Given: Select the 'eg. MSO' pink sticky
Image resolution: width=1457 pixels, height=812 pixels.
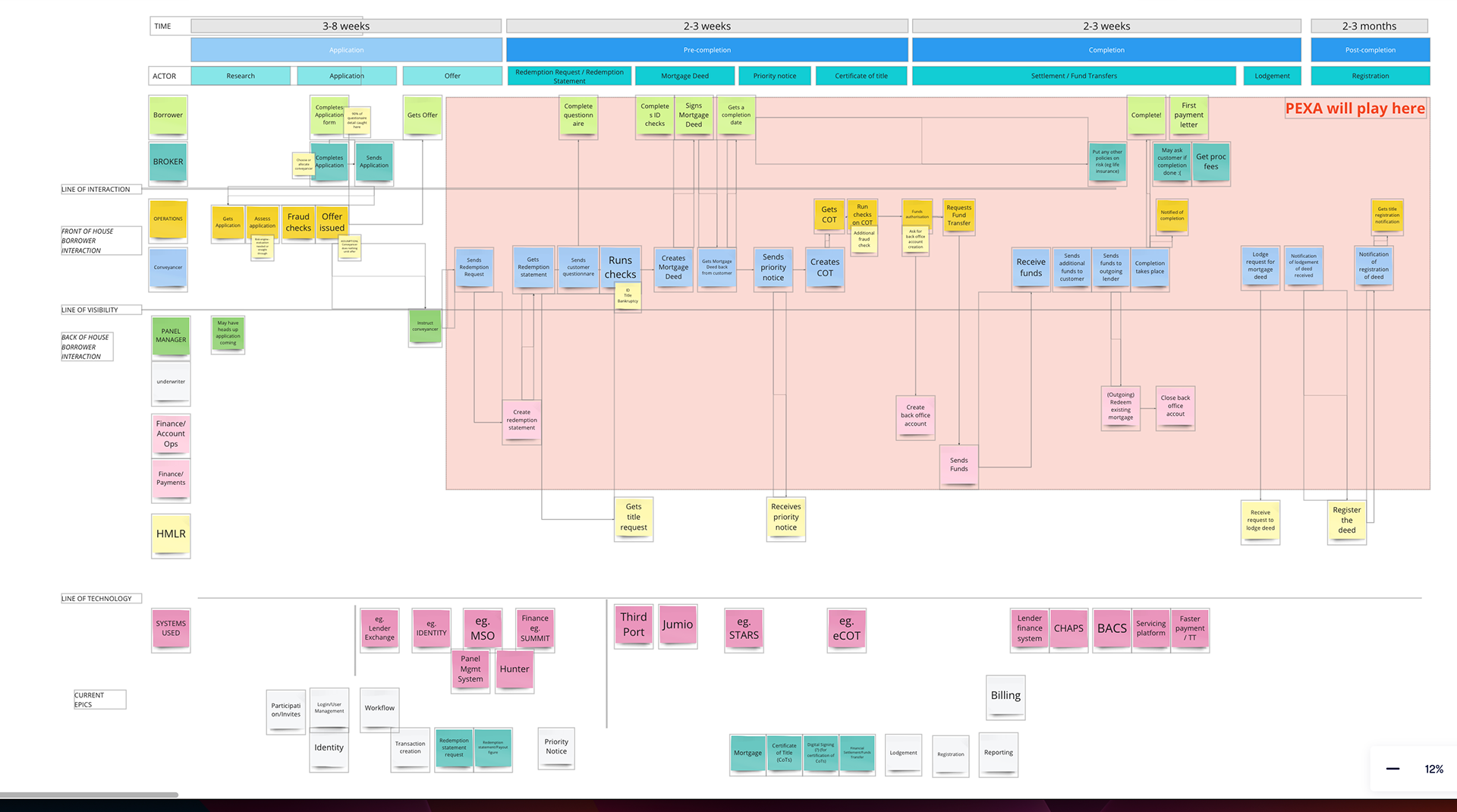Looking at the screenshot, I should [x=483, y=629].
